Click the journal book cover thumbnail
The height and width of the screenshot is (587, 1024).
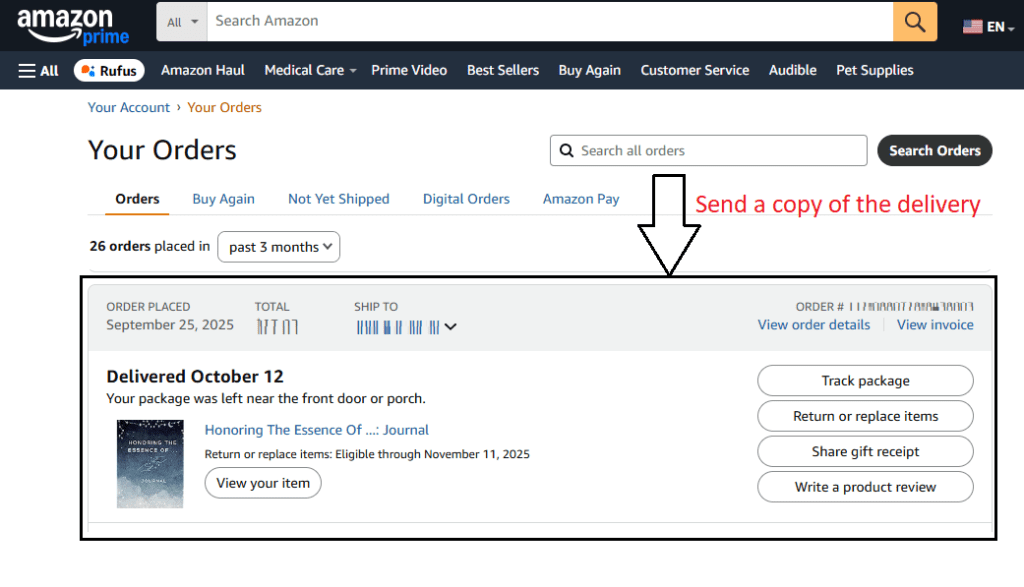[150, 463]
